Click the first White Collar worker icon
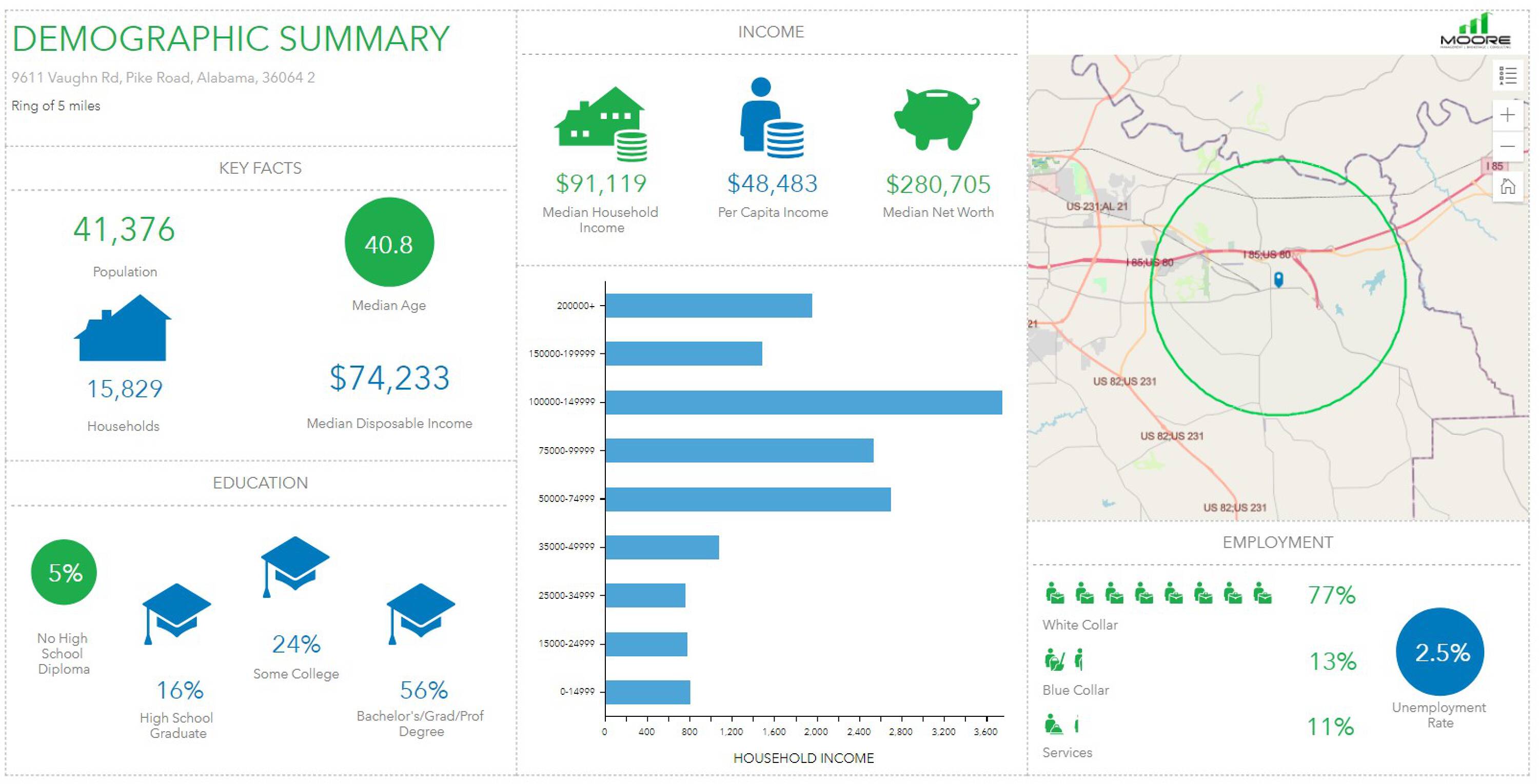Image resolution: width=1539 pixels, height=784 pixels. [1055, 594]
